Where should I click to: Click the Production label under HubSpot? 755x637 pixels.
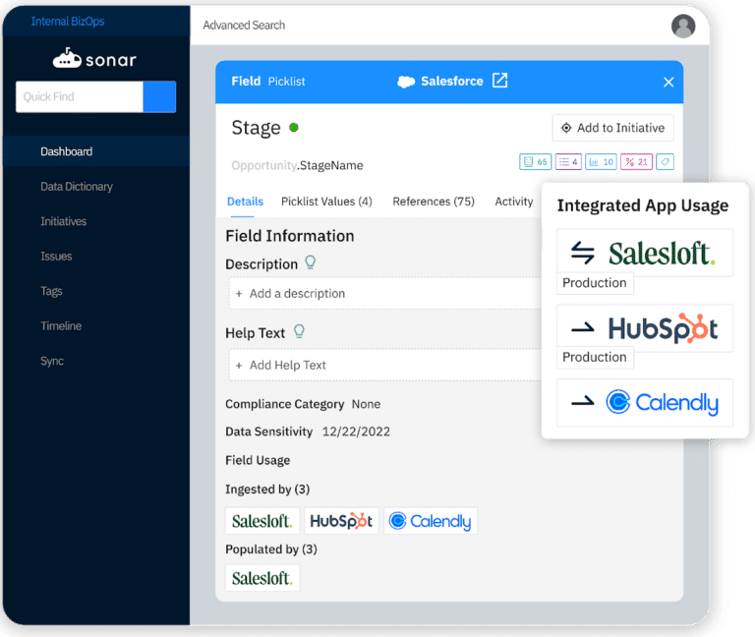(595, 357)
